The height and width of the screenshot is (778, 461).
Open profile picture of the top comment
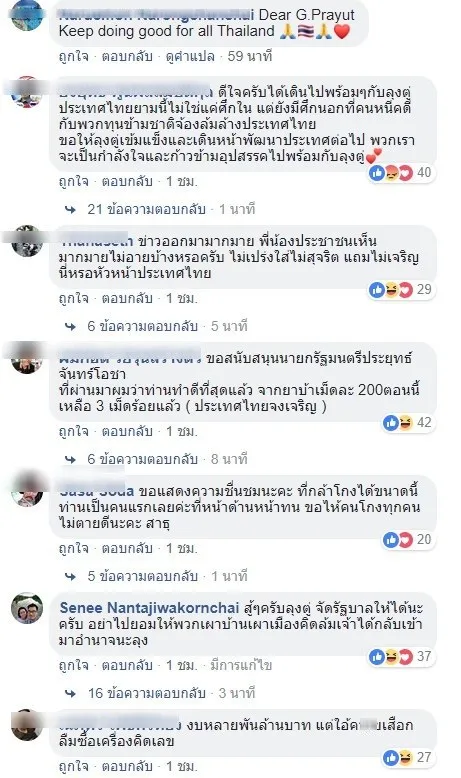[x=27, y=15]
